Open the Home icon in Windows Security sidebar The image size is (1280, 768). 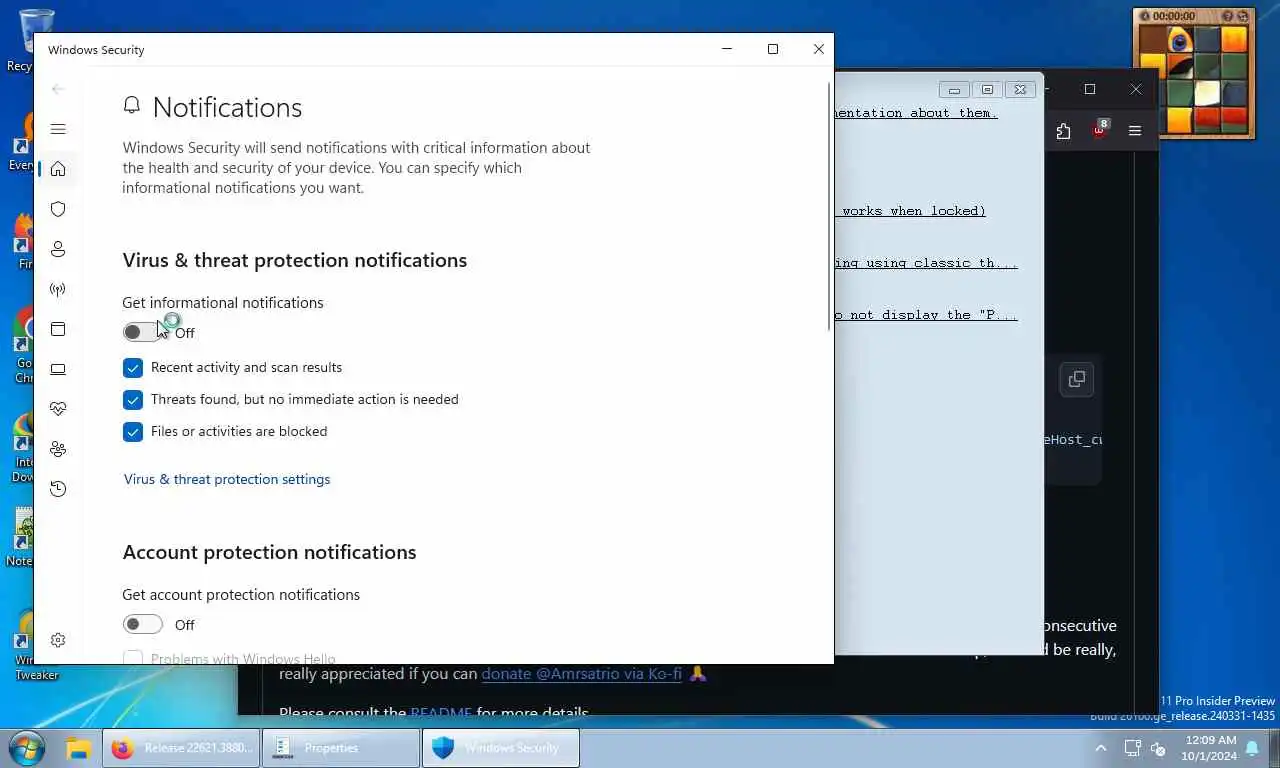tap(58, 169)
